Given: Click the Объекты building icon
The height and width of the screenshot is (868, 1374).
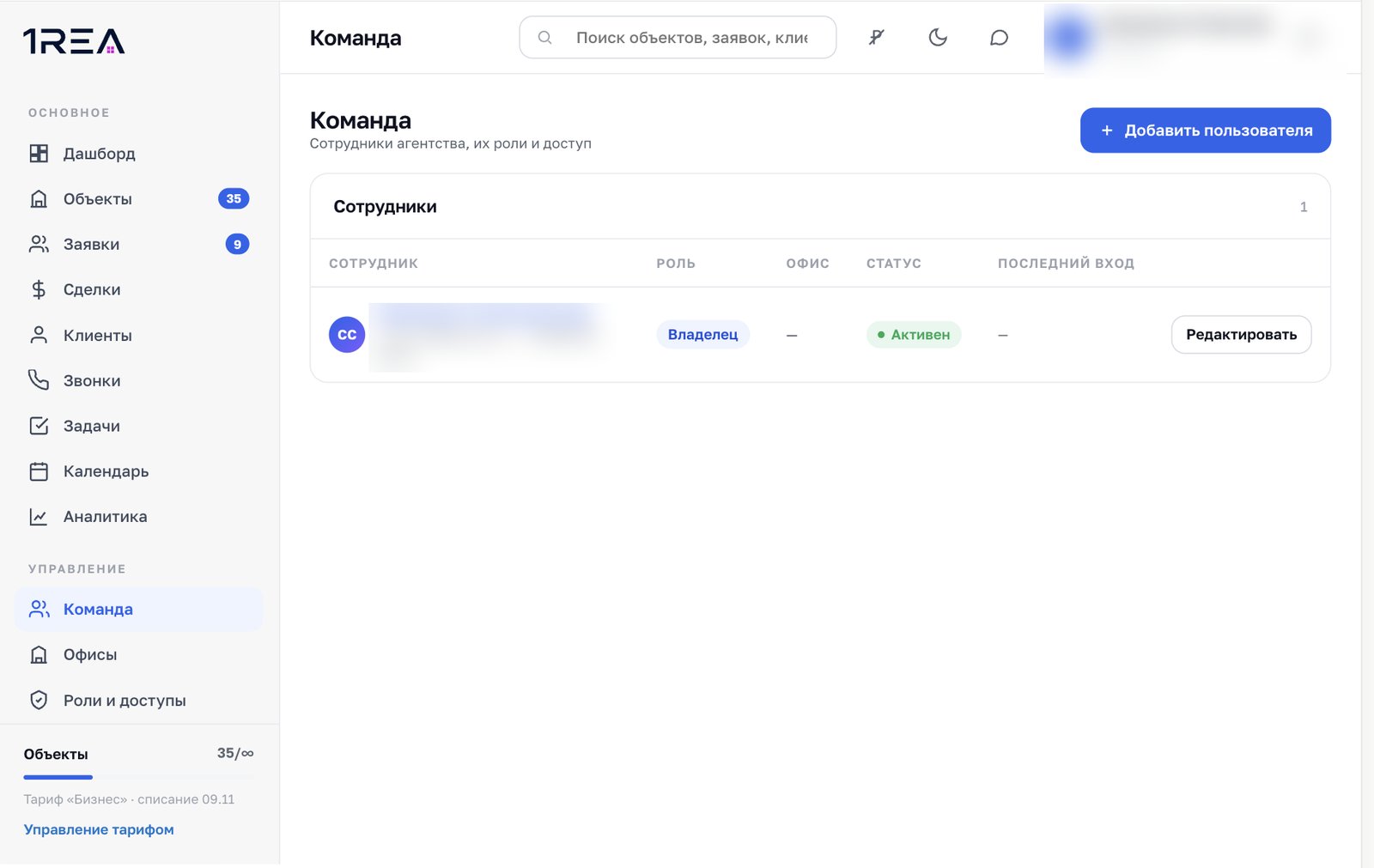Looking at the screenshot, I should click(x=39, y=199).
